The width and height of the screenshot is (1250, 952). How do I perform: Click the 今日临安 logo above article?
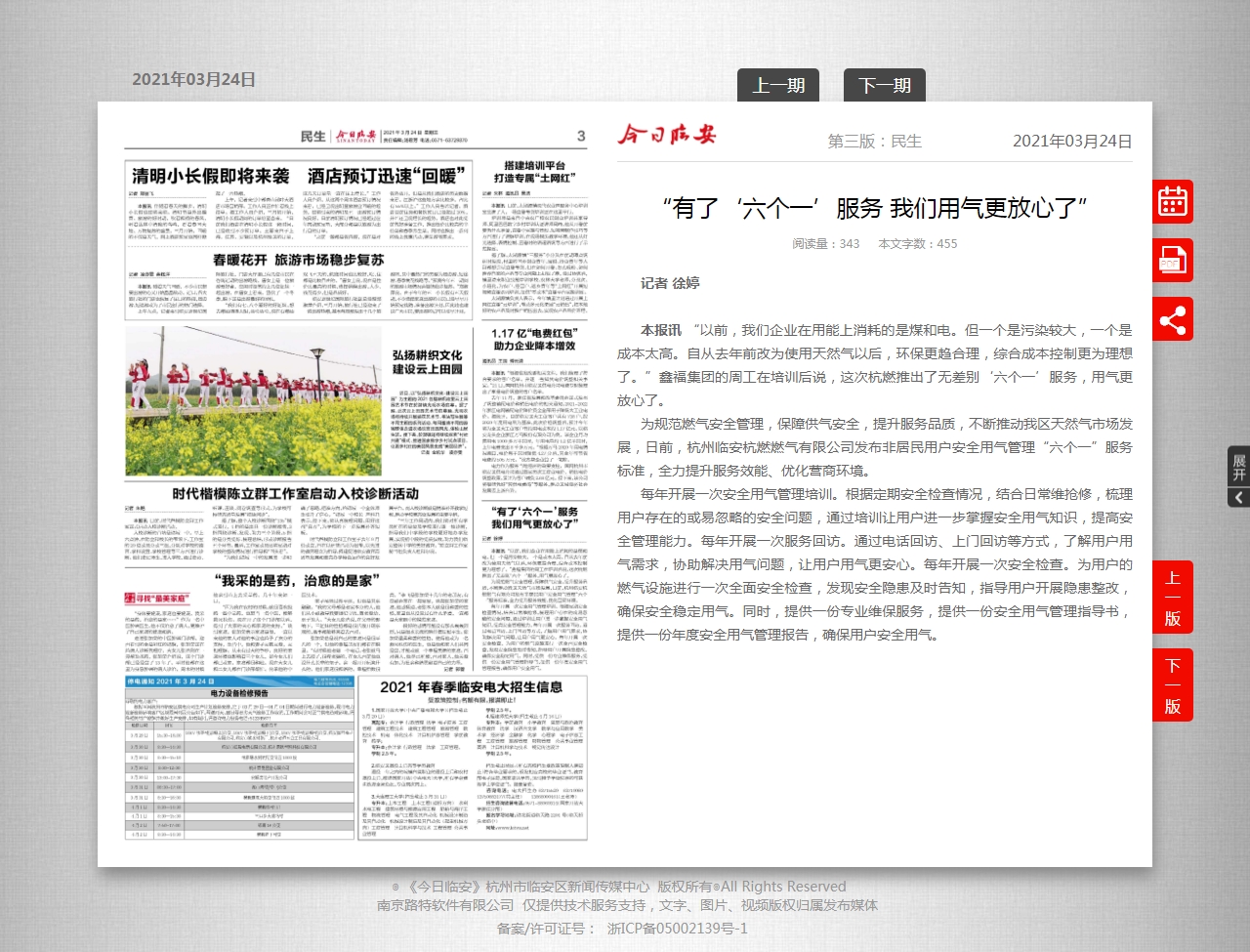pyautogui.click(x=666, y=136)
